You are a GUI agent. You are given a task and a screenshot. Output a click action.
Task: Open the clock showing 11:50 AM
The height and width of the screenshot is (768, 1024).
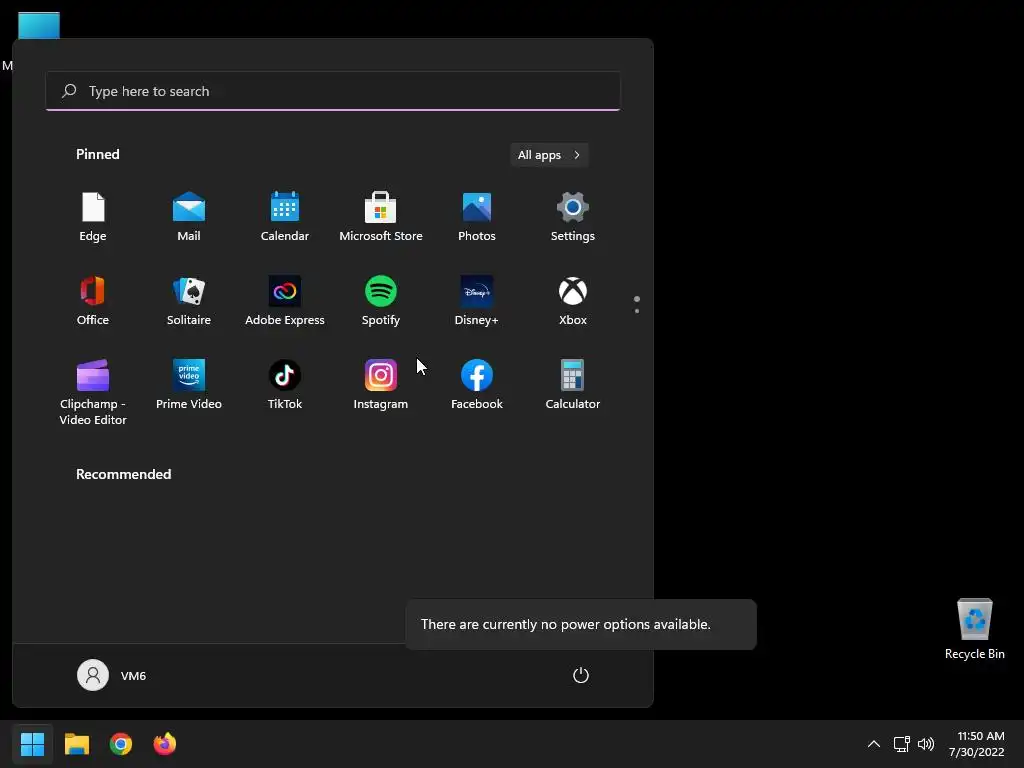[x=976, y=744]
